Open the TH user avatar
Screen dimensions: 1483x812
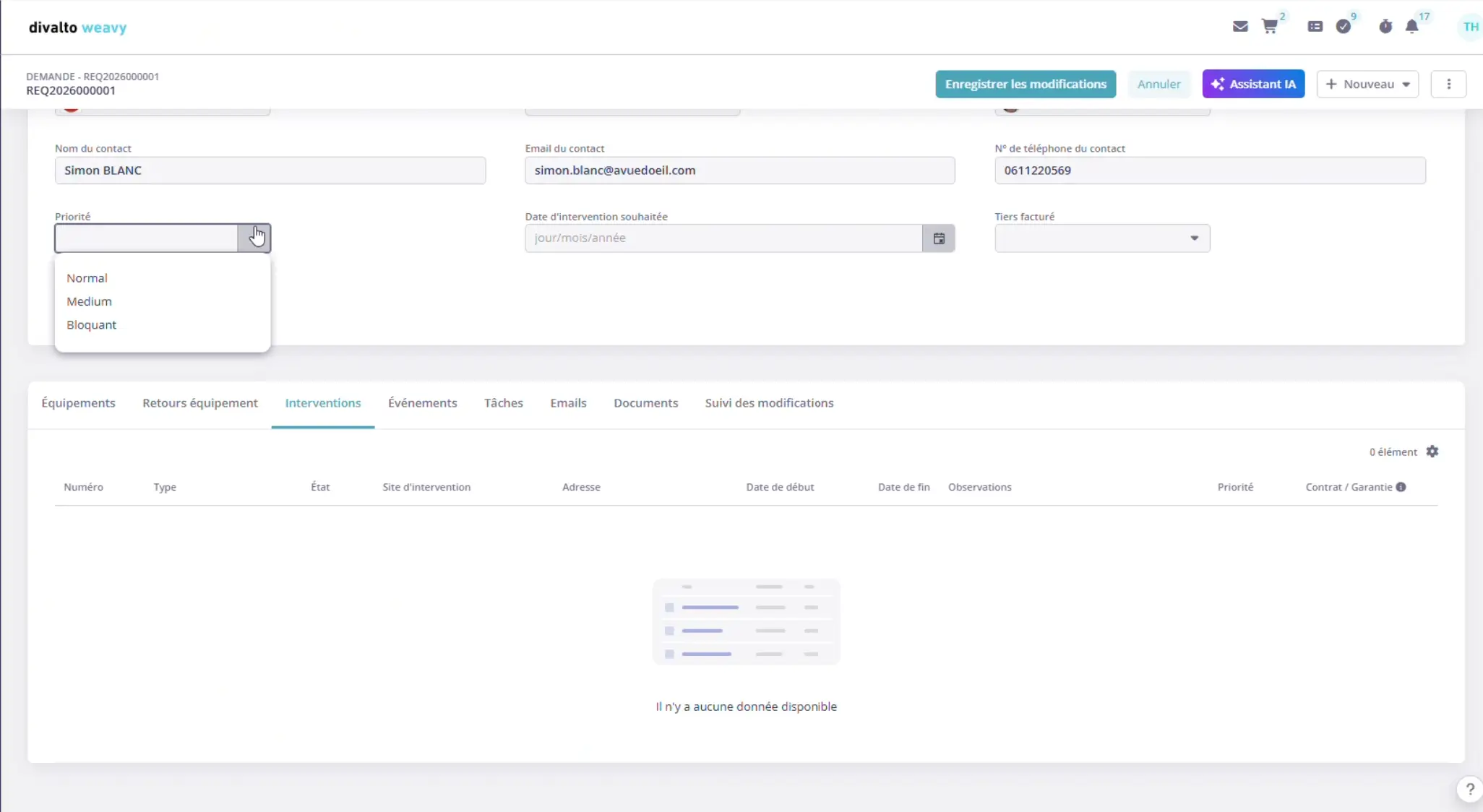[1470, 27]
